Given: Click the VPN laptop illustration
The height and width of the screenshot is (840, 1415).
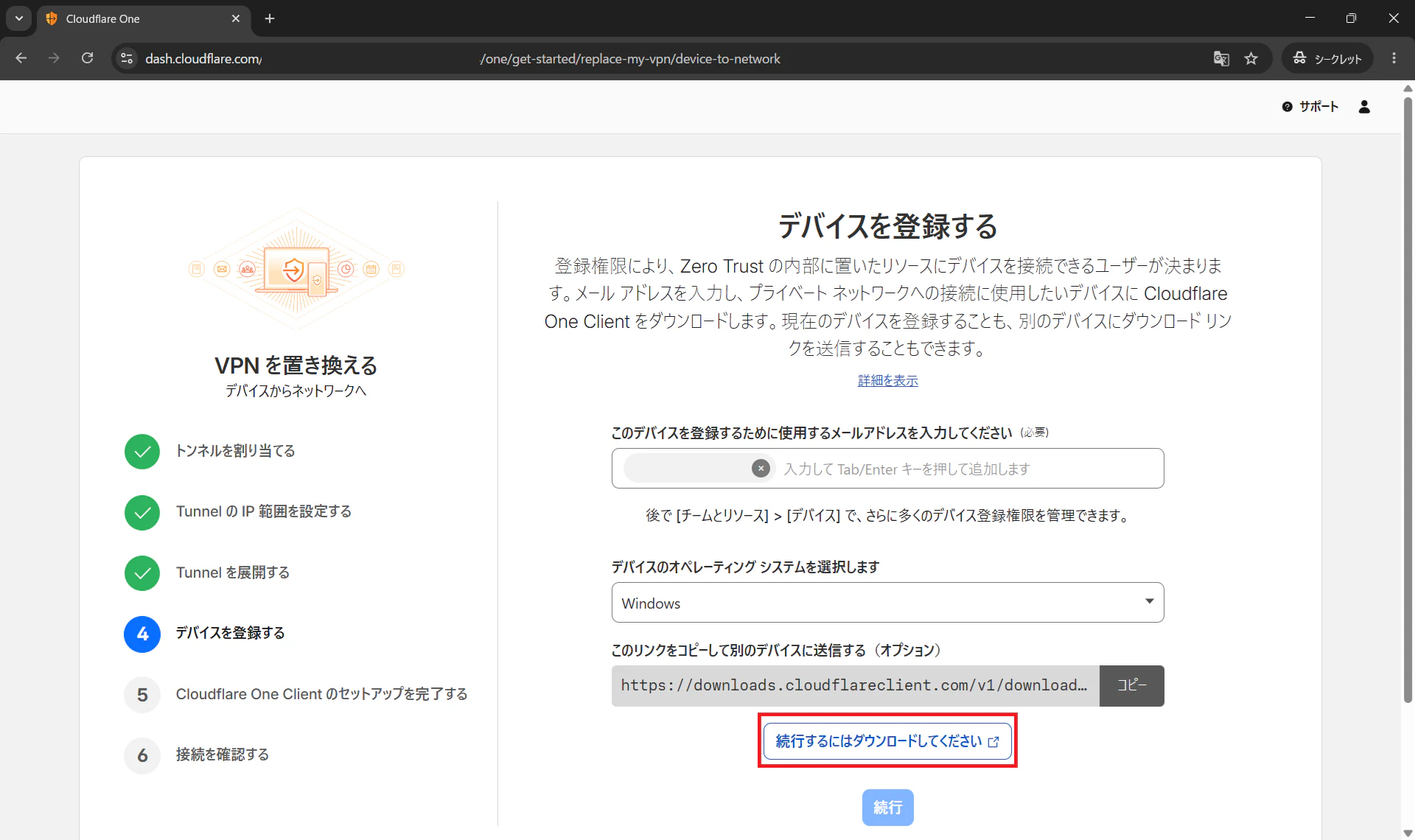Looking at the screenshot, I should (x=296, y=269).
